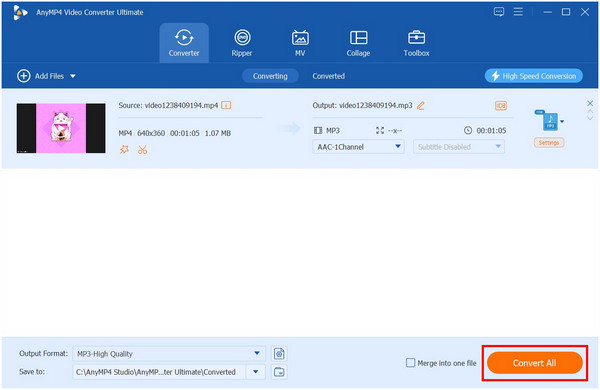The width and height of the screenshot is (600, 390).
Task: Click the output resolution icon
Action: tap(380, 131)
